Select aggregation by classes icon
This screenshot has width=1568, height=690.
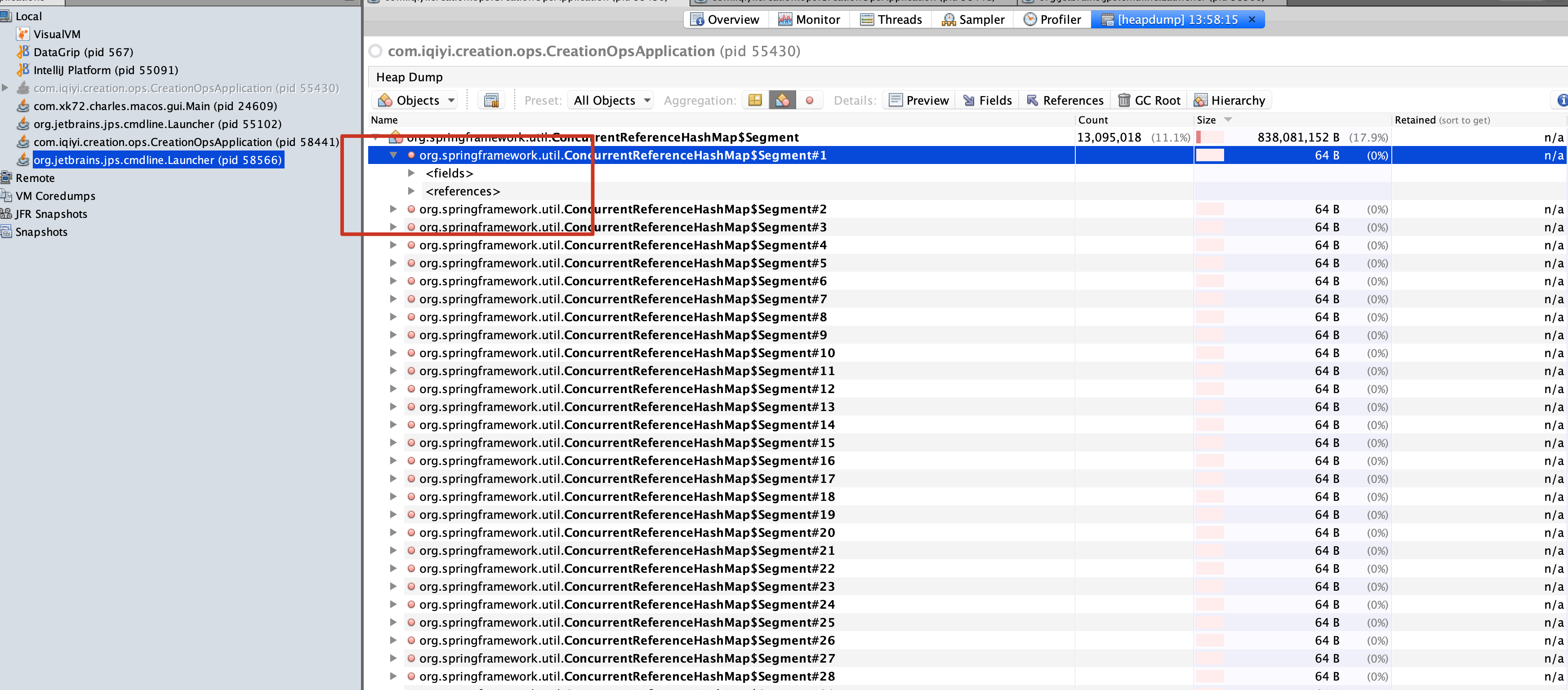(x=782, y=100)
